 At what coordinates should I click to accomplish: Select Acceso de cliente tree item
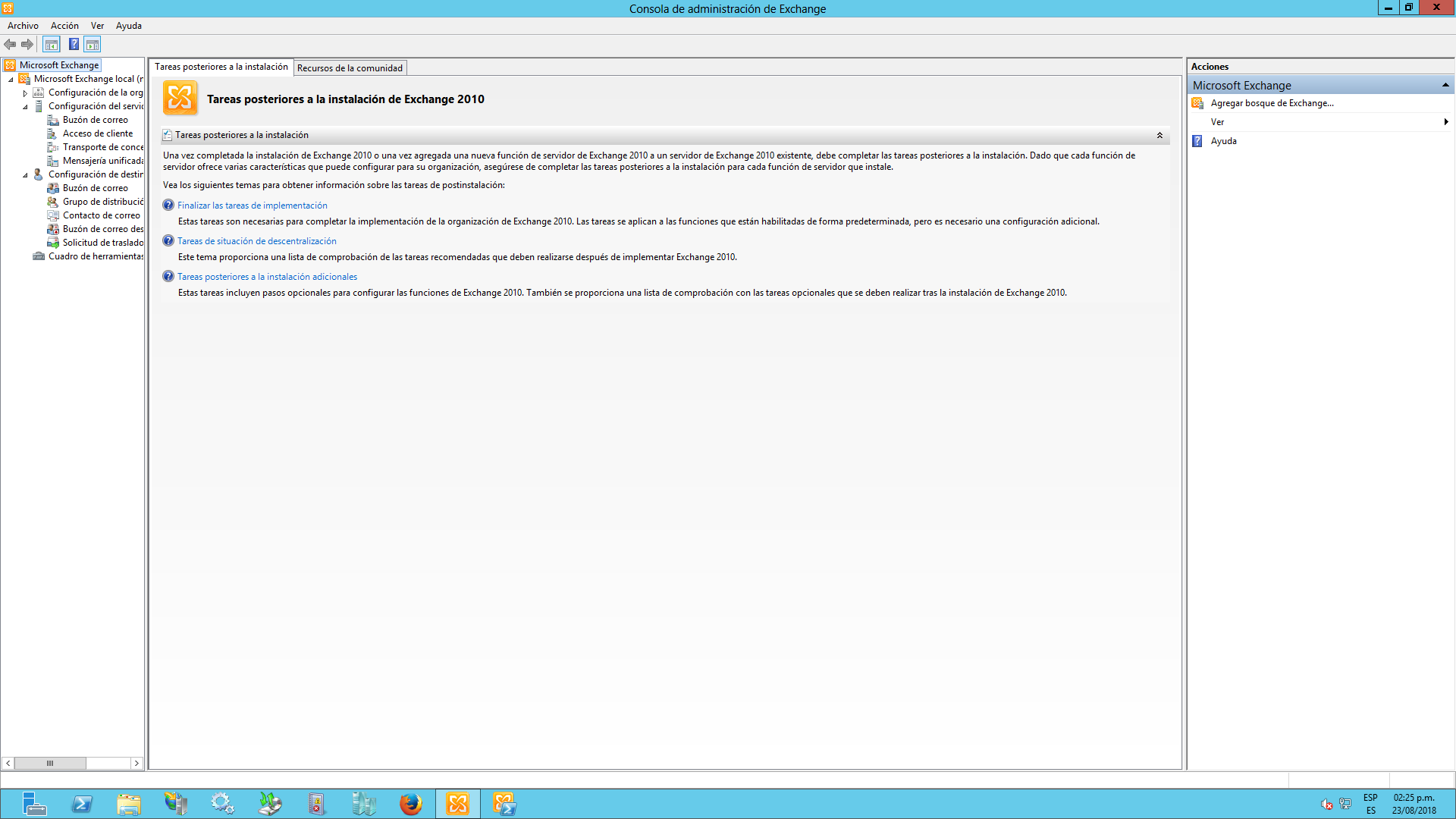click(x=98, y=133)
